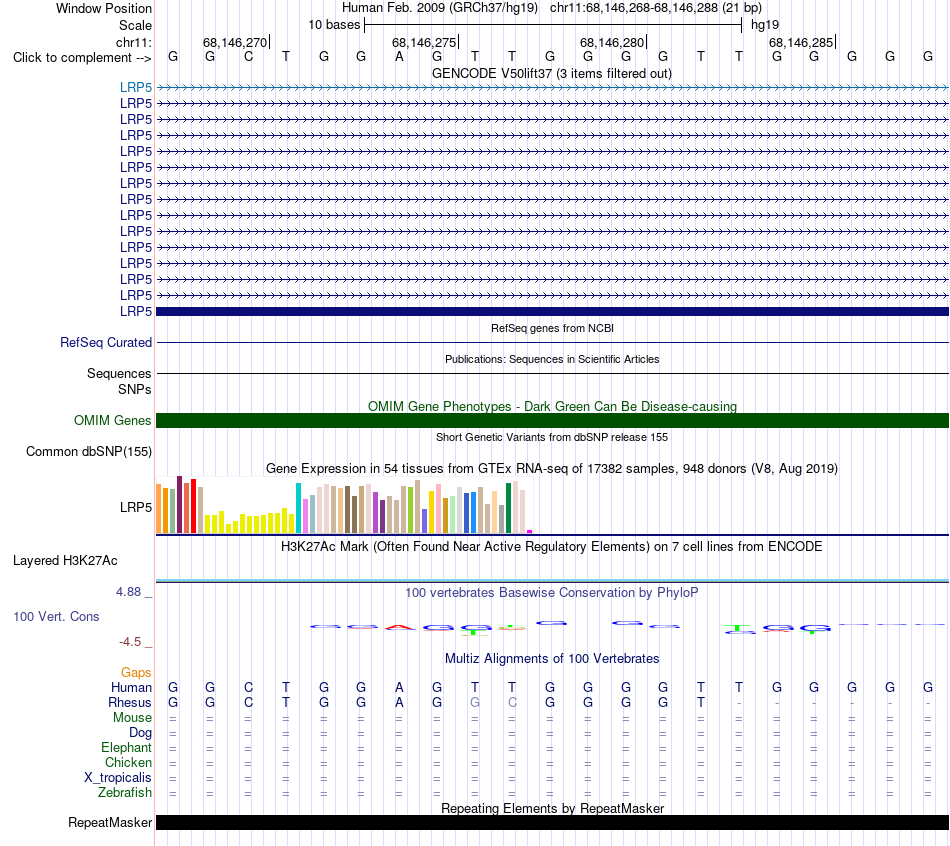Screen dimensions: 950x846
Task: Click 'Multiz Alignments of 100 Vertebrates' title
Action: (552, 658)
